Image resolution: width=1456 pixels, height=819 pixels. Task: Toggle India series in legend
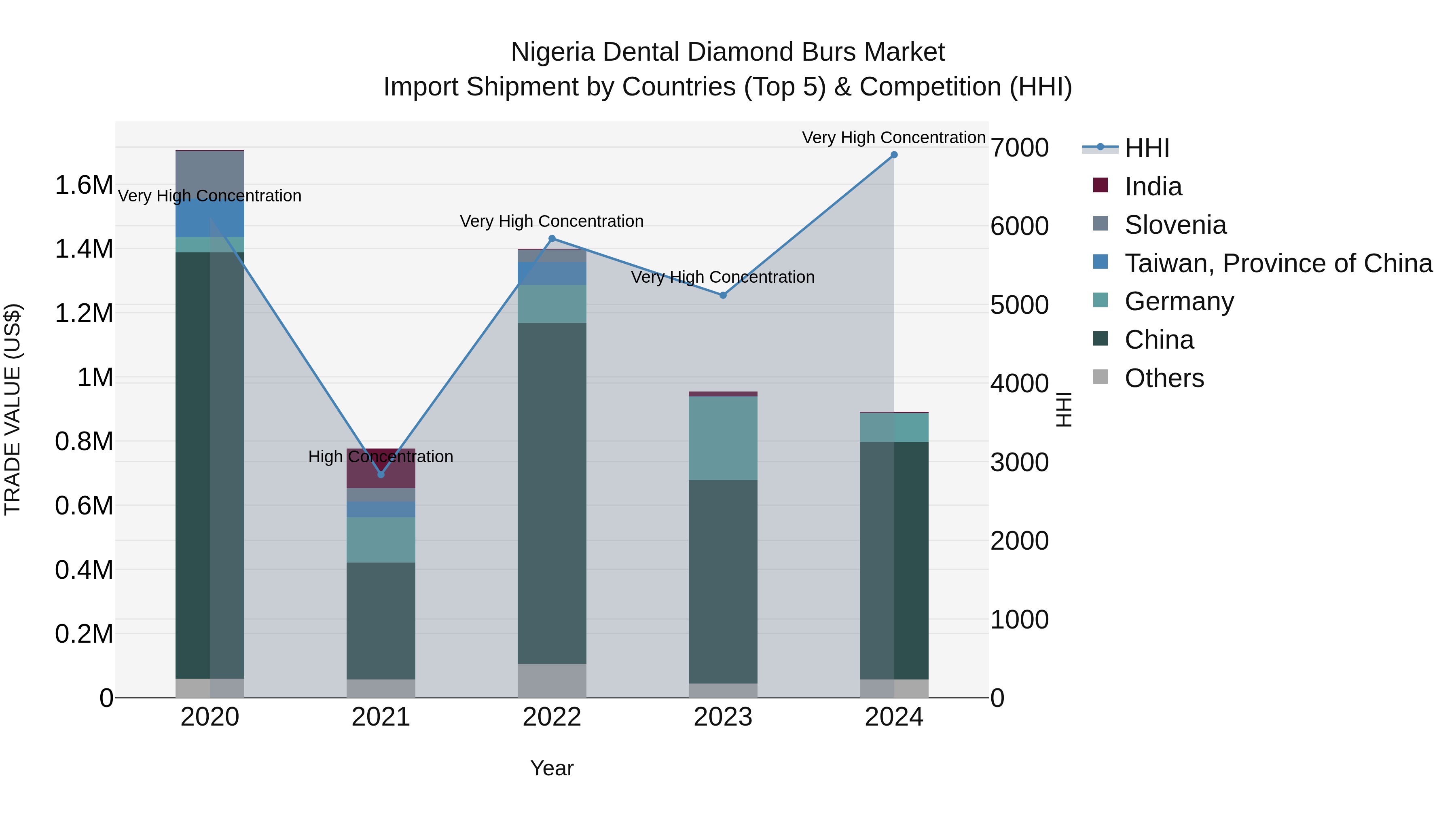point(1137,186)
